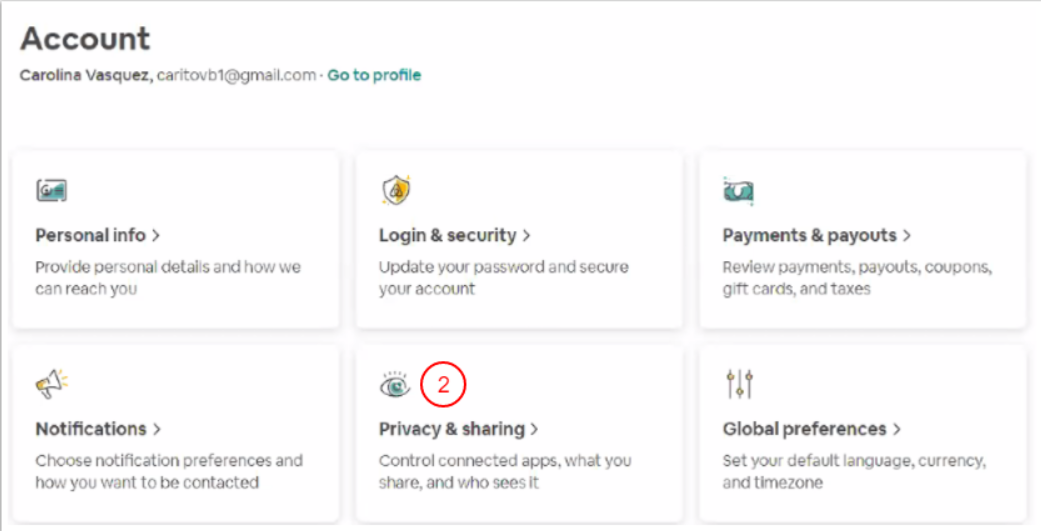Click 'Set your default language, currency' description
This screenshot has width=1041, height=531.
pyautogui.click(x=854, y=471)
